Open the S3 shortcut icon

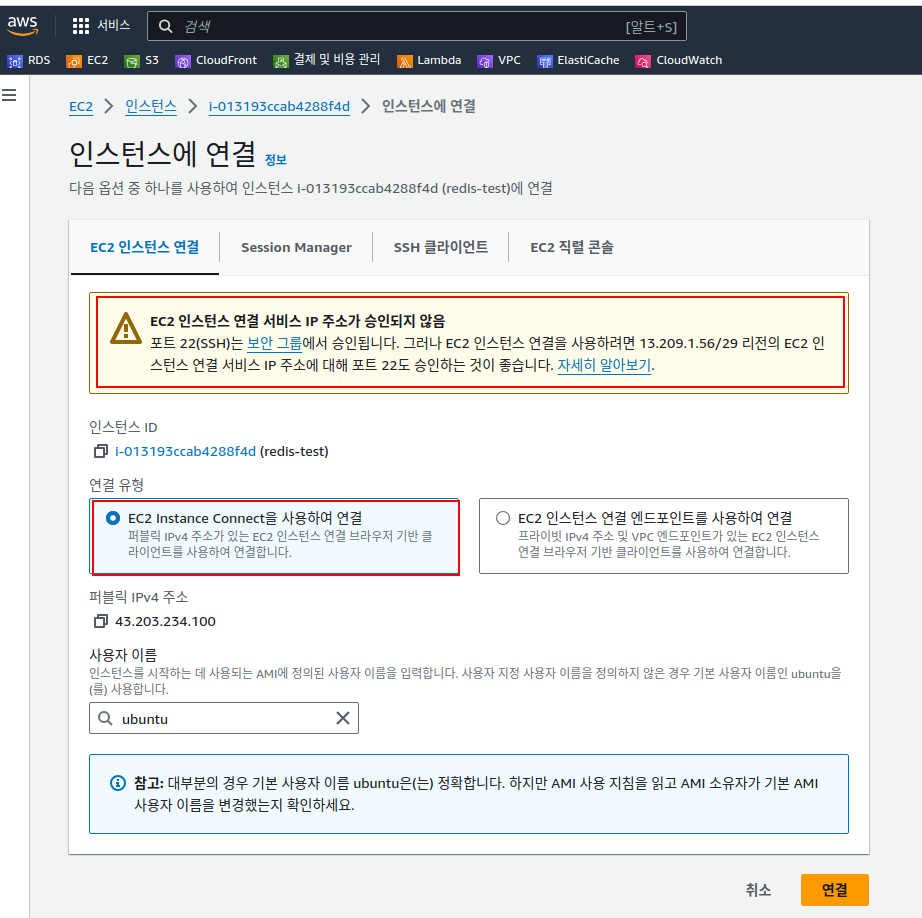132,61
